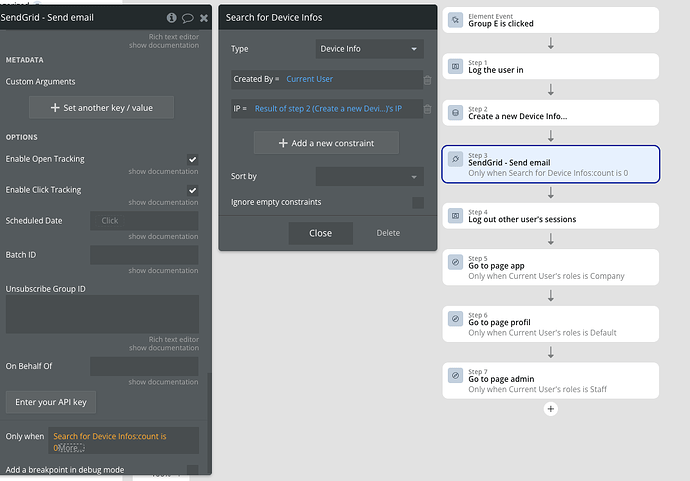Screen dimensions: 690x481
Task: Open show documentation under On Behalf Of
Action: coord(163,382)
